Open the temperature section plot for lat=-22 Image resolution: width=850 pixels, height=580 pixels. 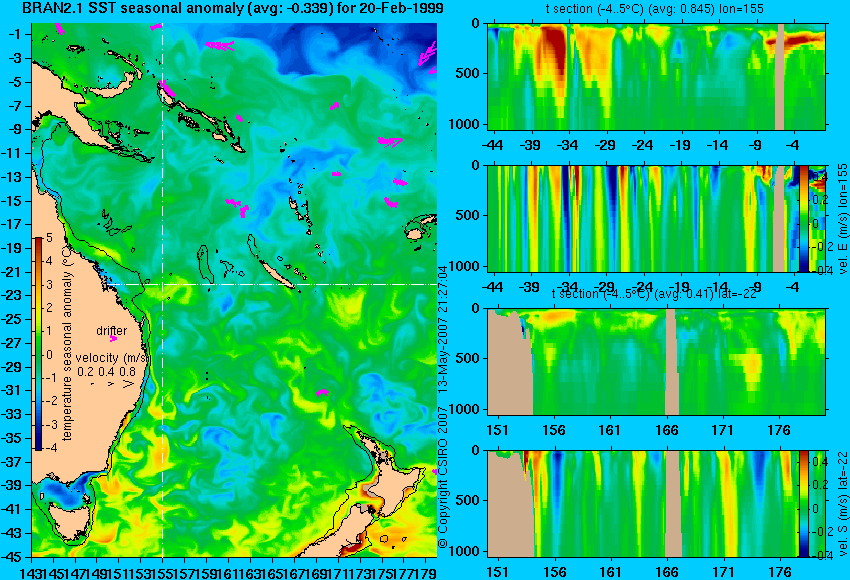tap(656, 362)
